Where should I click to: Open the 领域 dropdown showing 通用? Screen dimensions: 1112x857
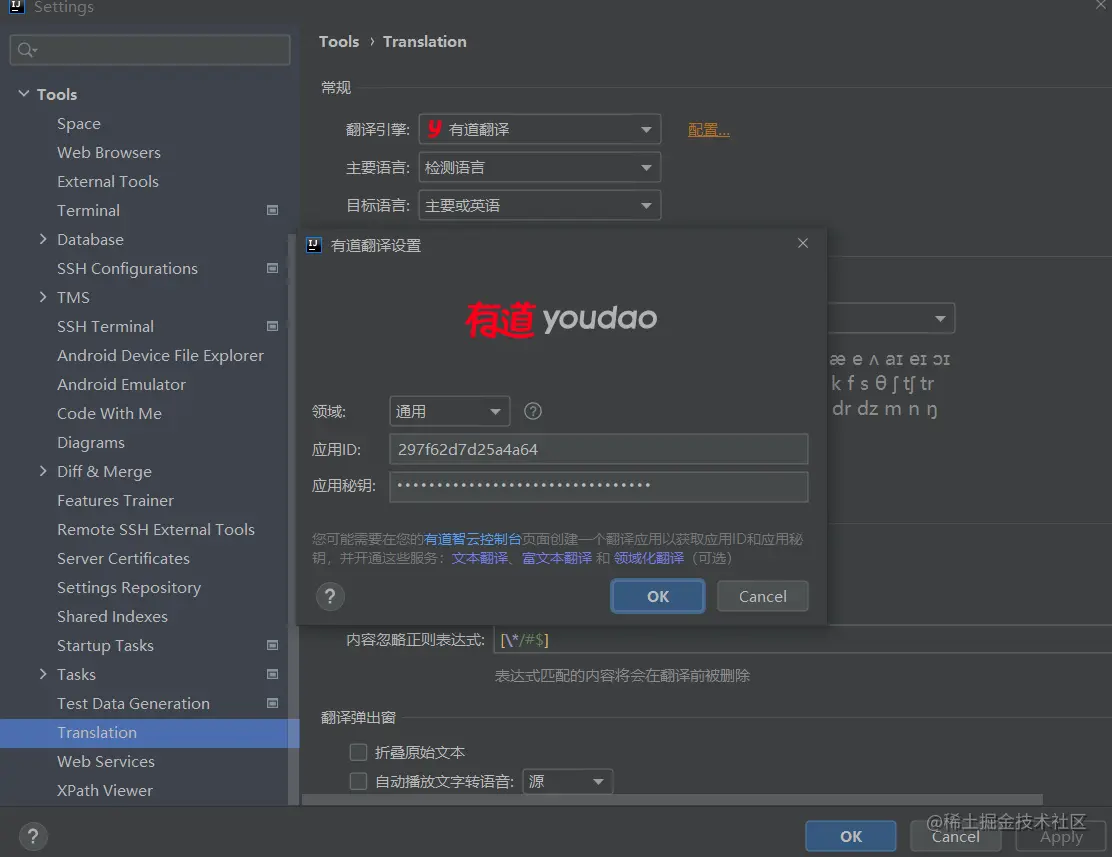[x=450, y=411]
